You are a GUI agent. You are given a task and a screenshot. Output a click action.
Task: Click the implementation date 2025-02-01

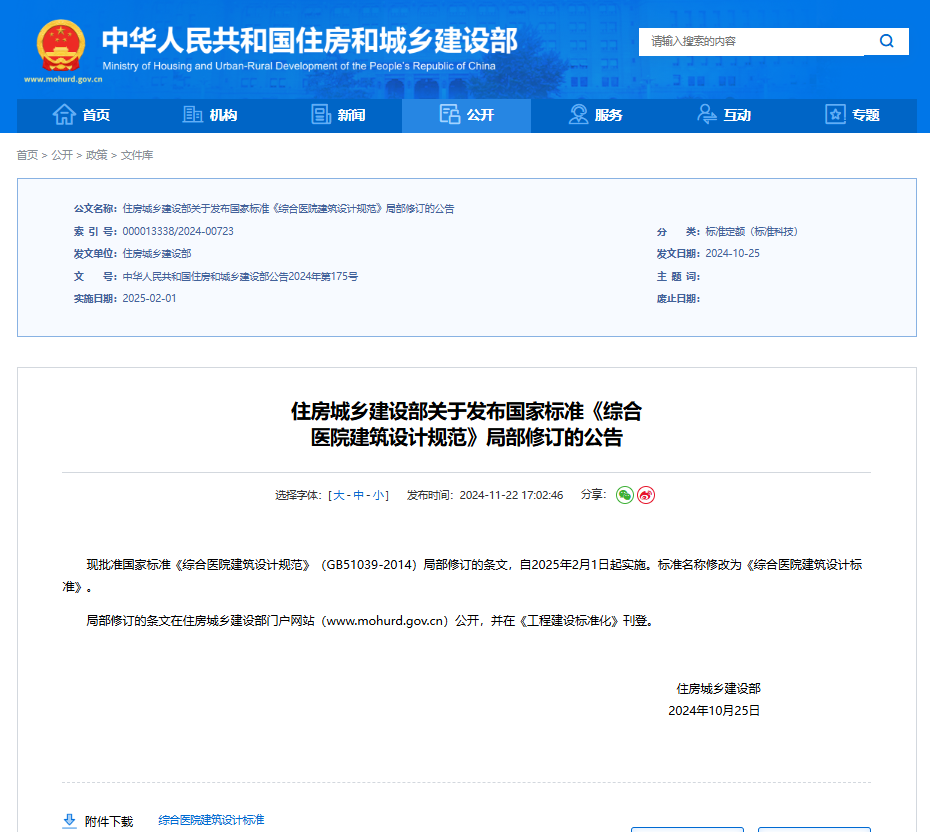tap(149, 298)
